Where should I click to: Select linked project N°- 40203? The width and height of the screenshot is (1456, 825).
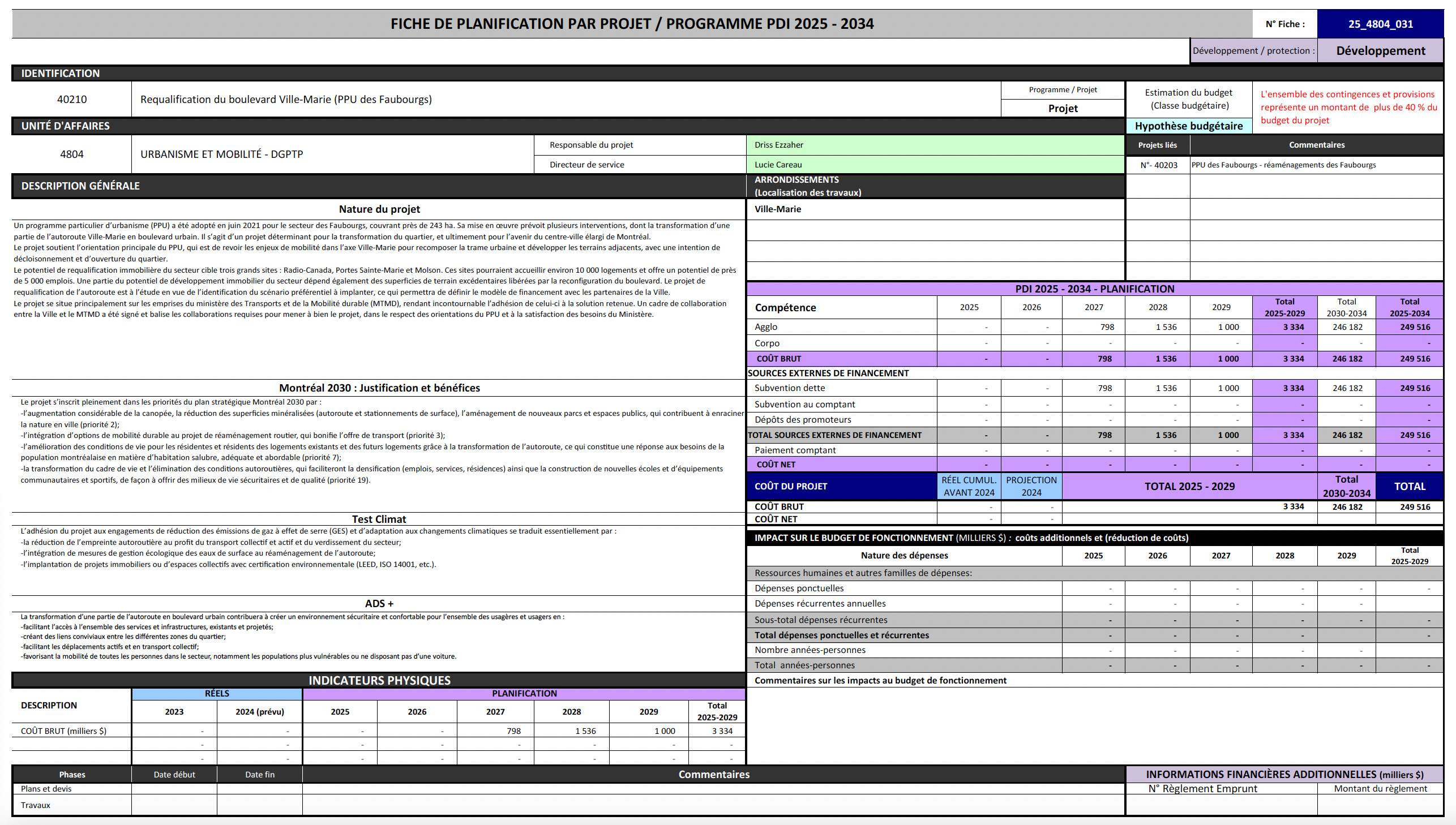(x=1158, y=165)
